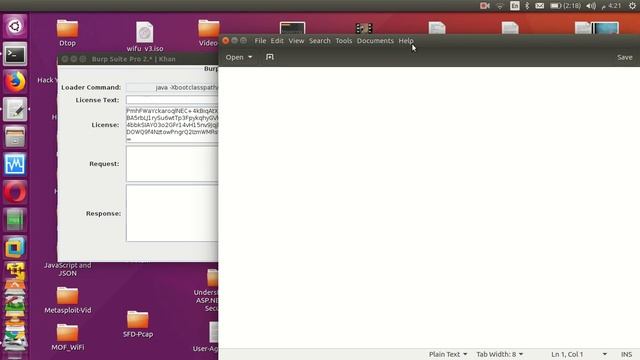Image resolution: width=640 pixels, height=360 pixels.
Task: Click the Save button in gedit
Action: point(624,57)
